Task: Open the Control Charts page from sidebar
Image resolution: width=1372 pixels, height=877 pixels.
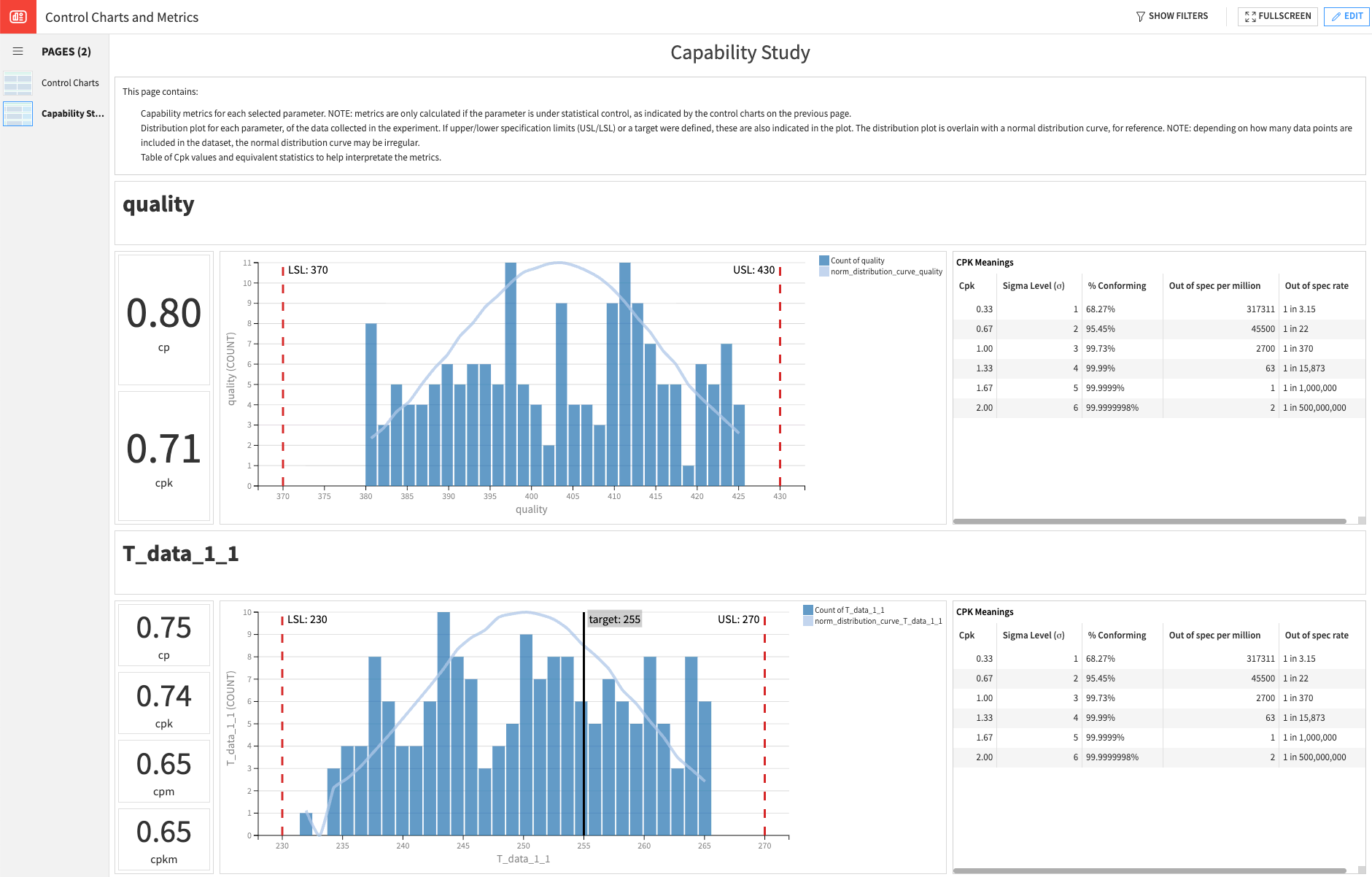Action: pyautogui.click(x=70, y=82)
